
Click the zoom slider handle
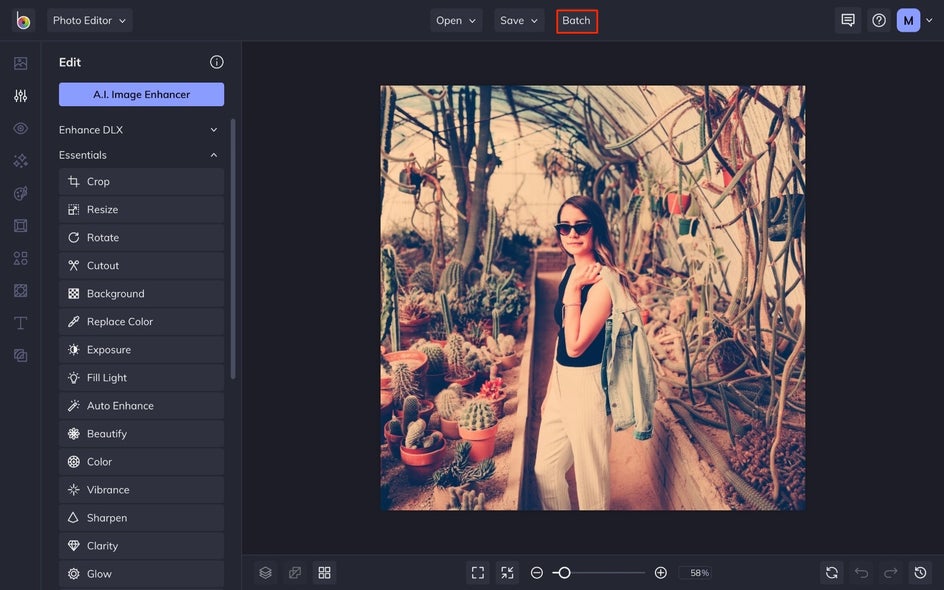564,573
